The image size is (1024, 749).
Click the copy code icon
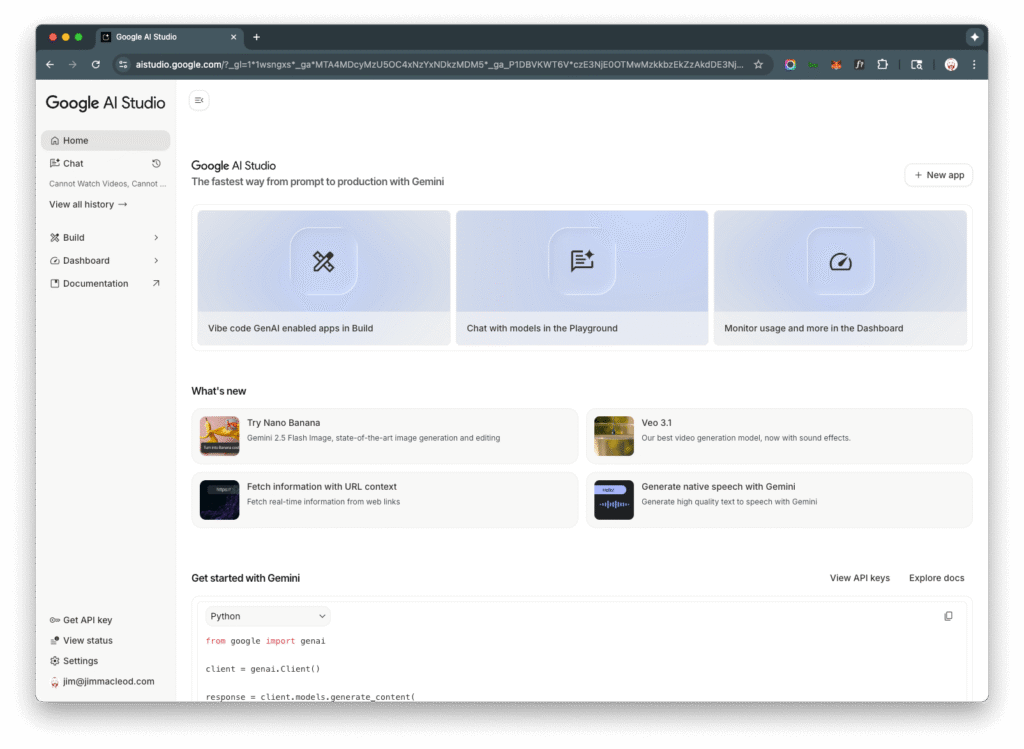948,616
